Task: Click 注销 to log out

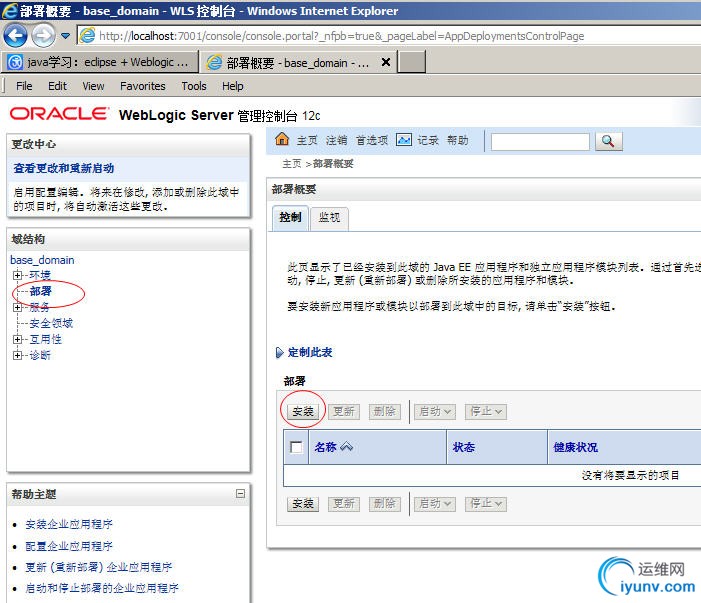Action: tap(336, 140)
